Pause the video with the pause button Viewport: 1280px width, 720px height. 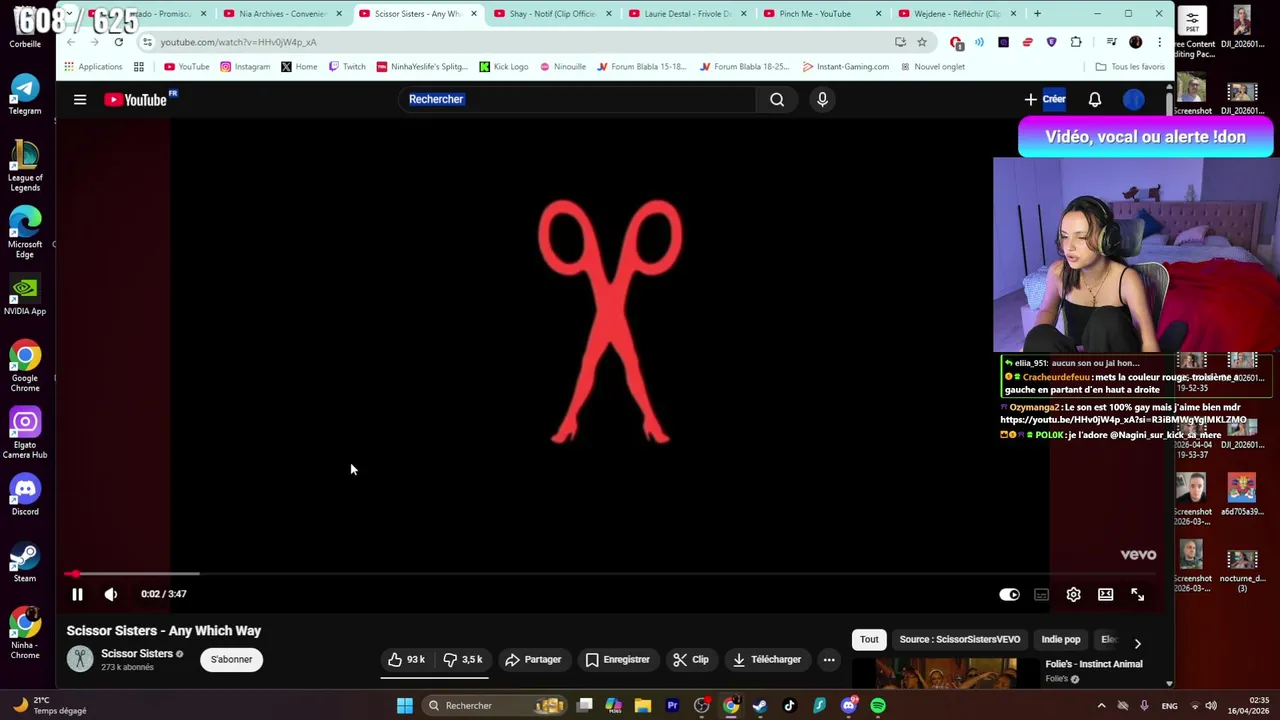tap(77, 594)
